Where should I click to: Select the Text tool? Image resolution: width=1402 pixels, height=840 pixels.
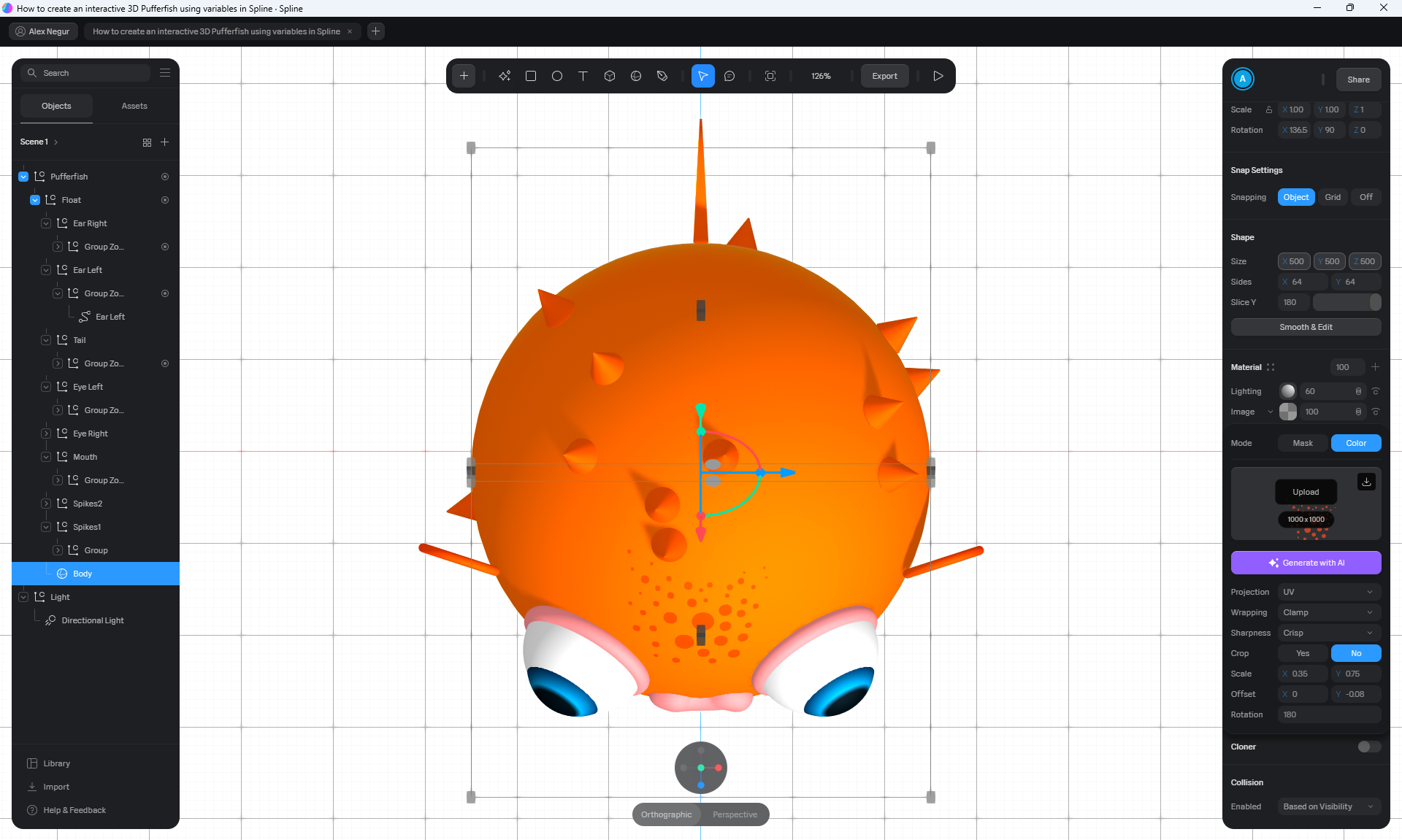pyautogui.click(x=583, y=76)
